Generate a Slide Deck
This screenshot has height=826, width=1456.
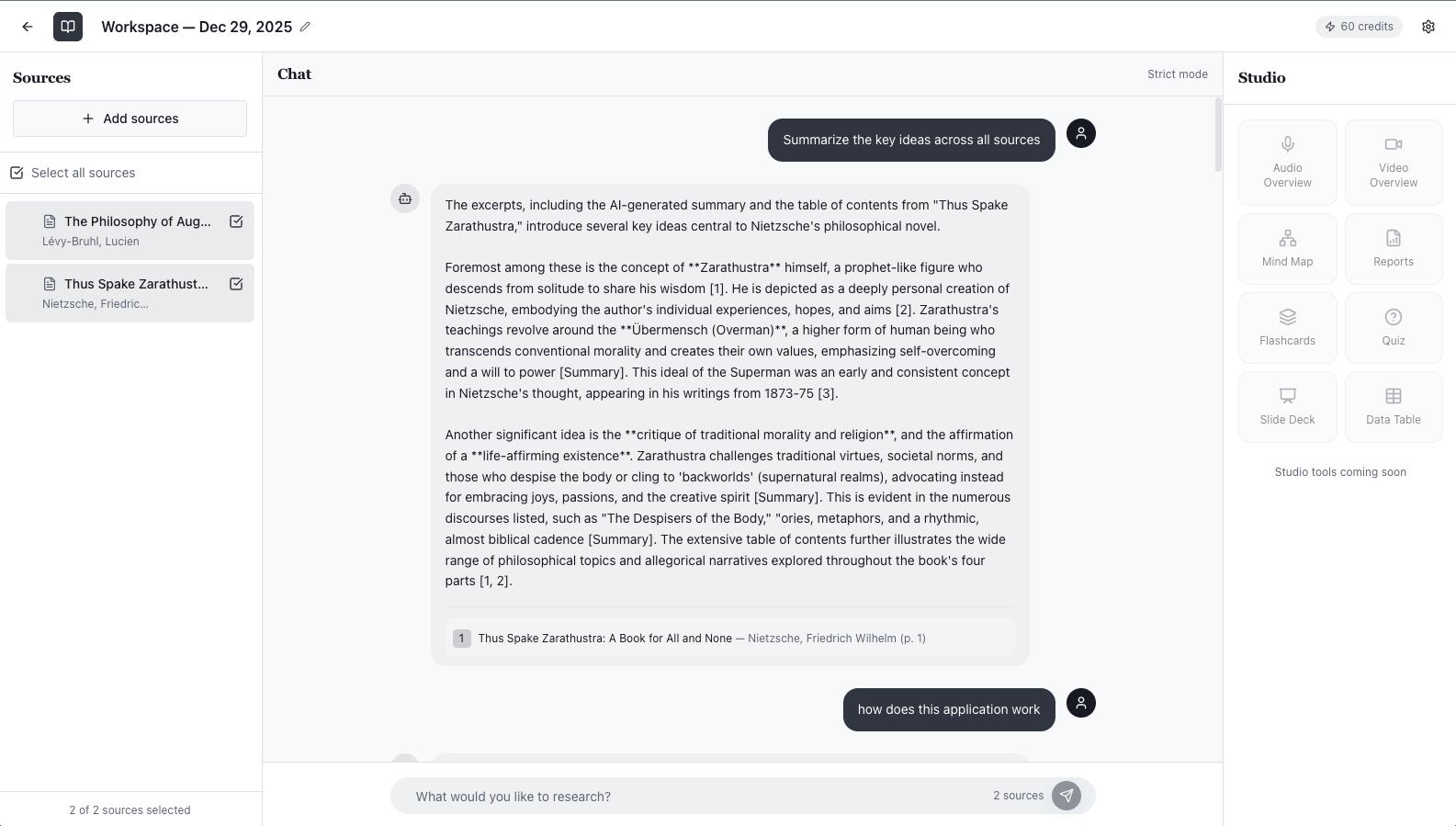(1286, 406)
